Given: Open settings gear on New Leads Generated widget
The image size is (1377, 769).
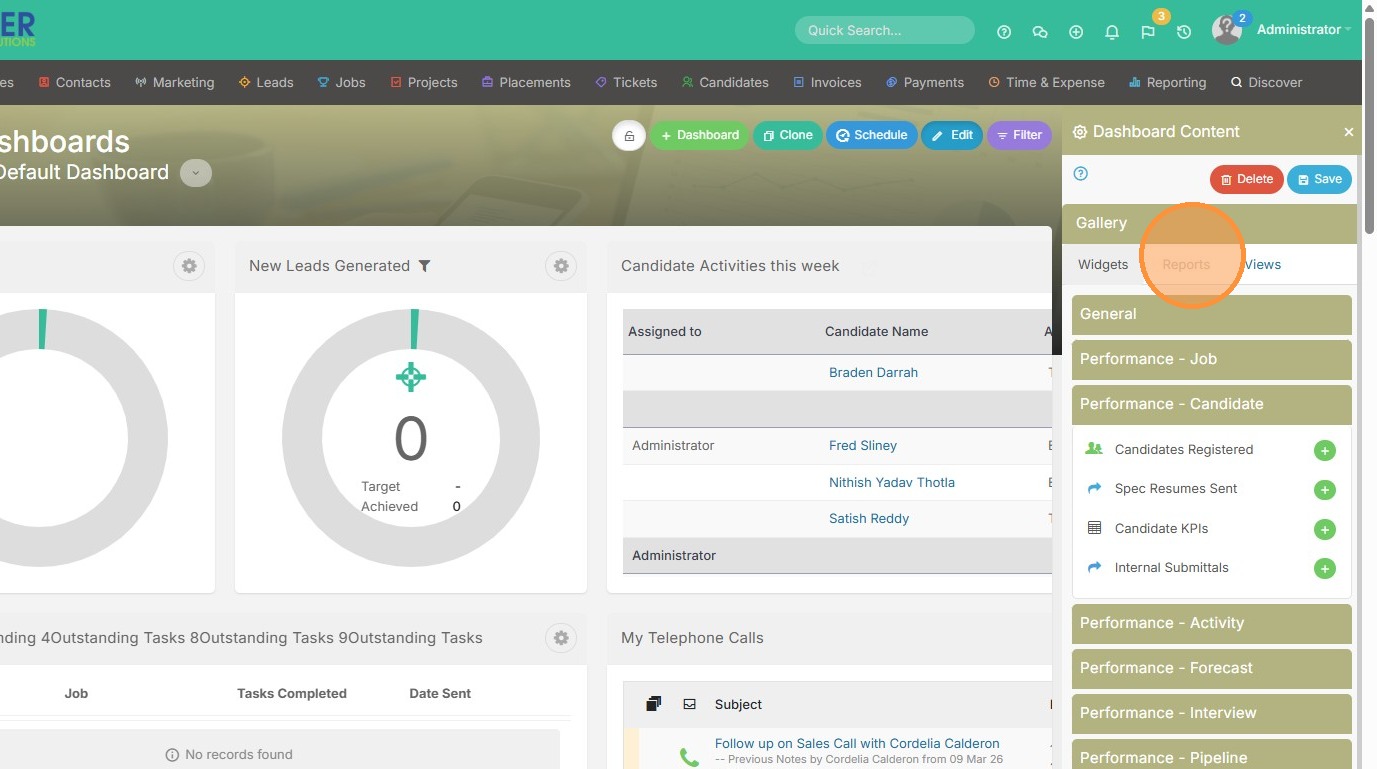Looking at the screenshot, I should pos(561,266).
